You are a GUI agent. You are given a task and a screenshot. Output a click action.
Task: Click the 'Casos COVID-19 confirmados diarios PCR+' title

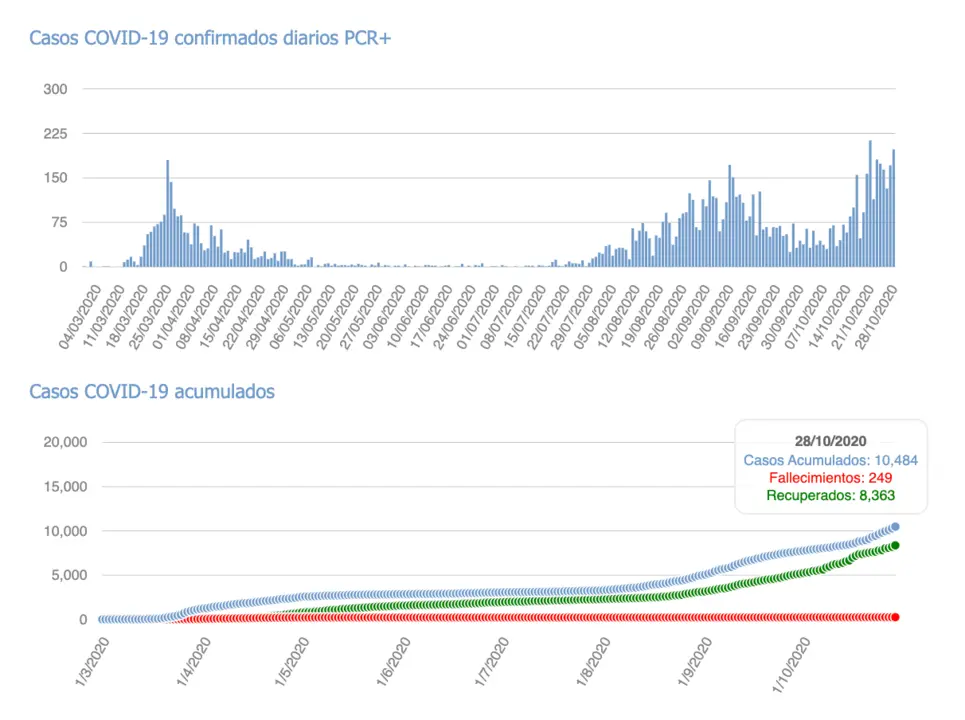[x=209, y=39]
